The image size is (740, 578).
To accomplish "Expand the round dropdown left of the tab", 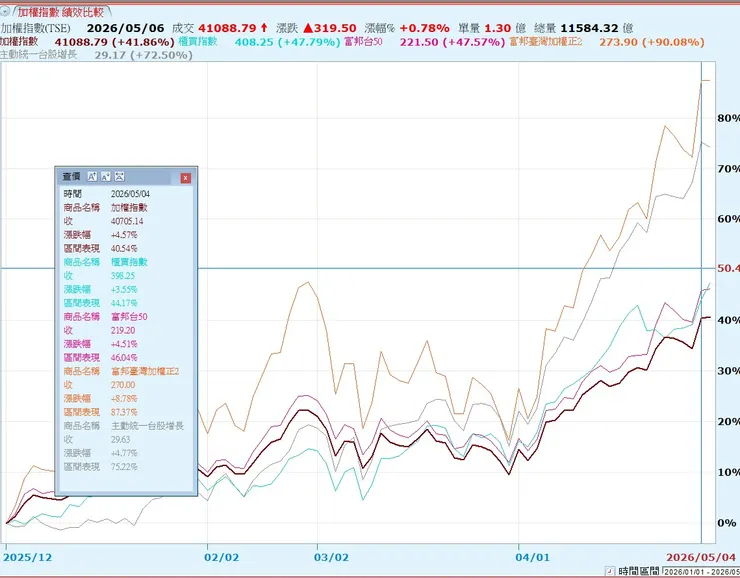I will coord(5,10).
